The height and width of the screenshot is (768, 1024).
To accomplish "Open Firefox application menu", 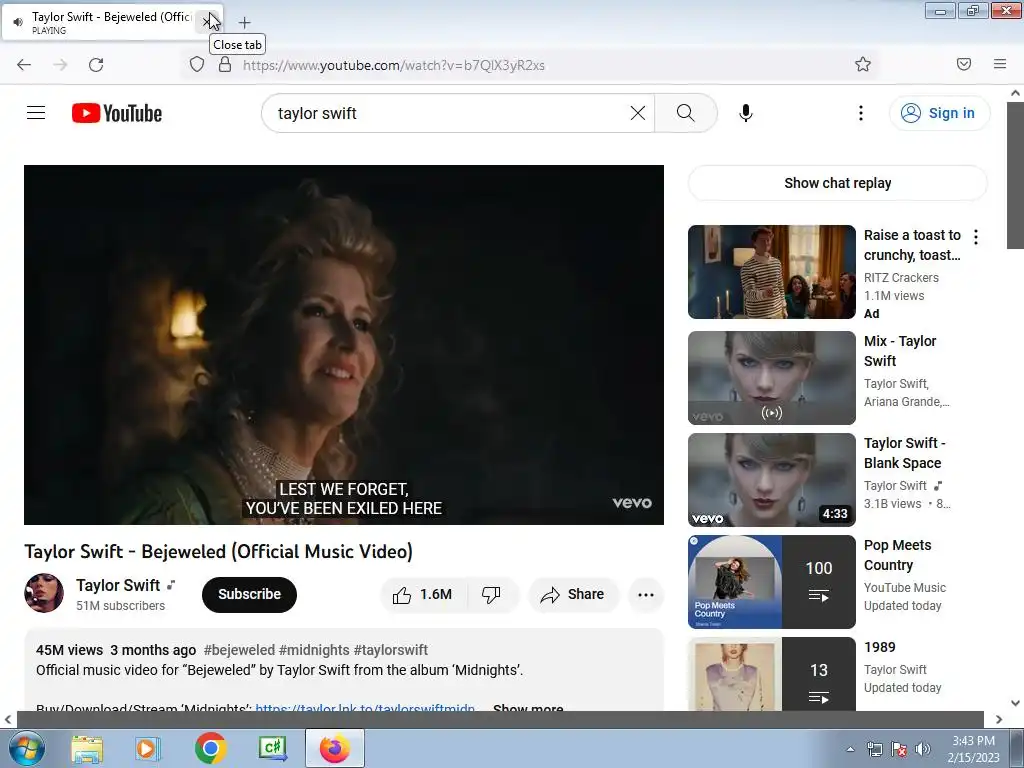I will tap(1000, 64).
